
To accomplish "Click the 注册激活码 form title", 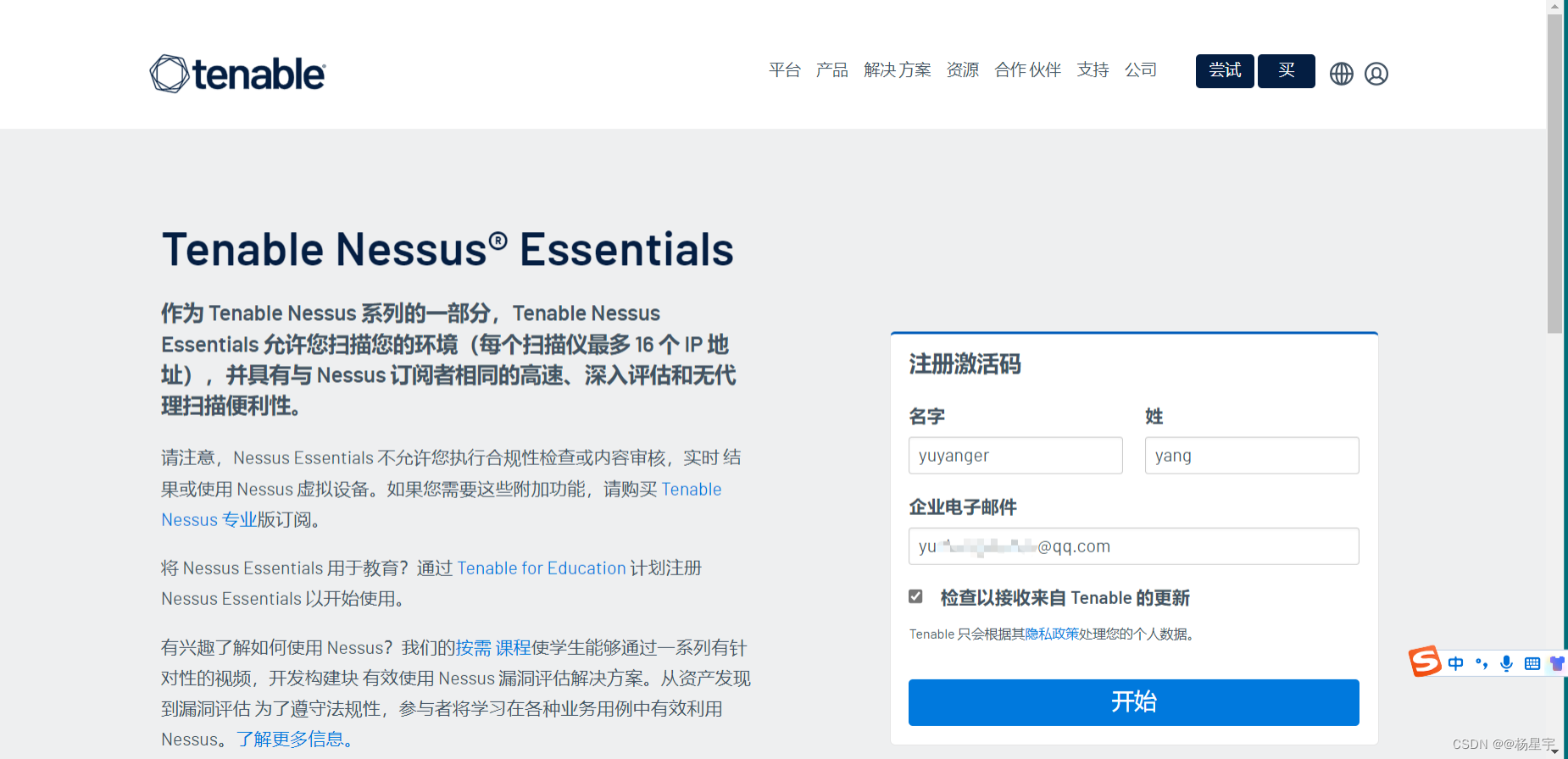I will pyautogui.click(x=965, y=364).
